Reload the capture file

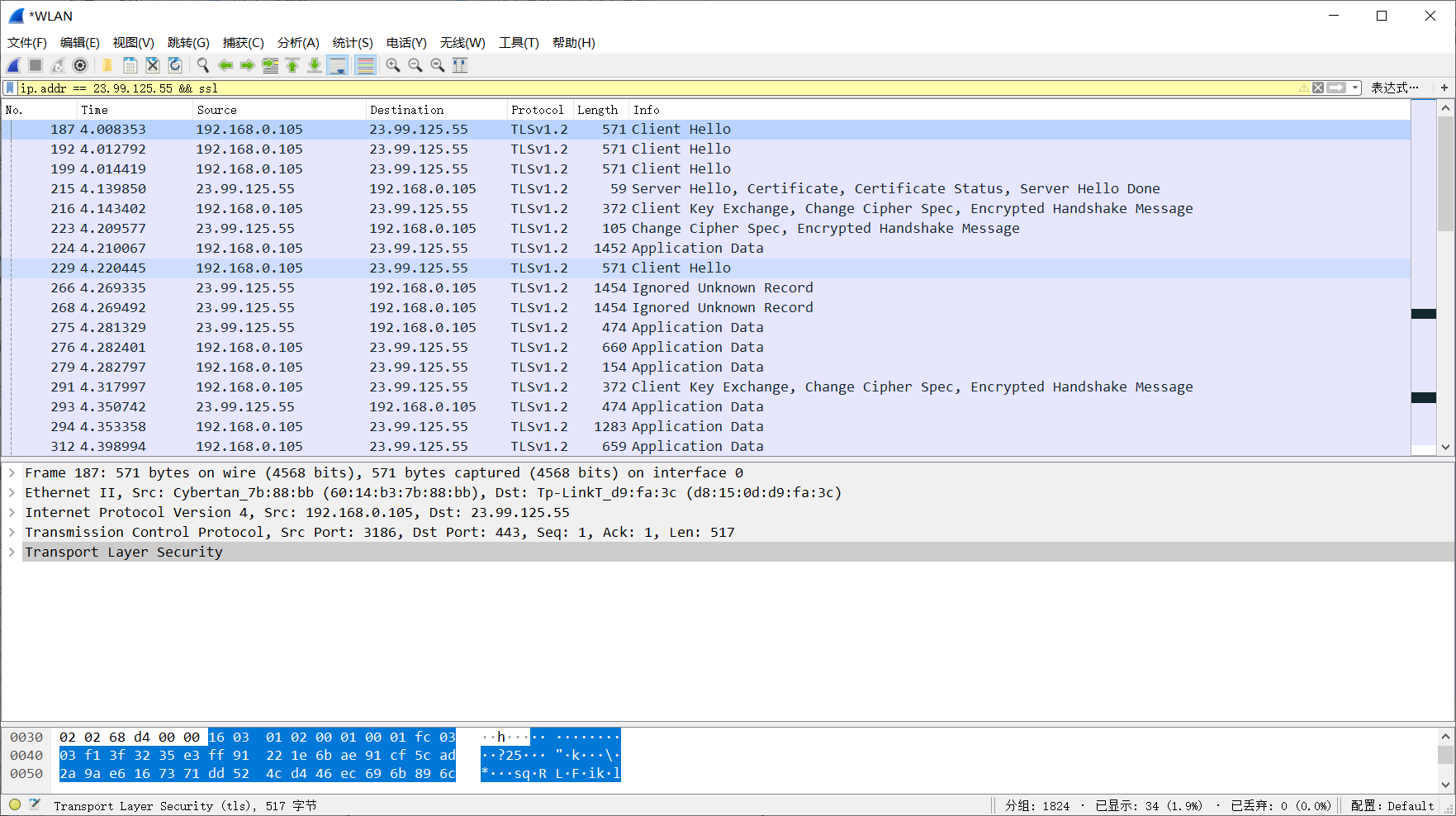174,65
